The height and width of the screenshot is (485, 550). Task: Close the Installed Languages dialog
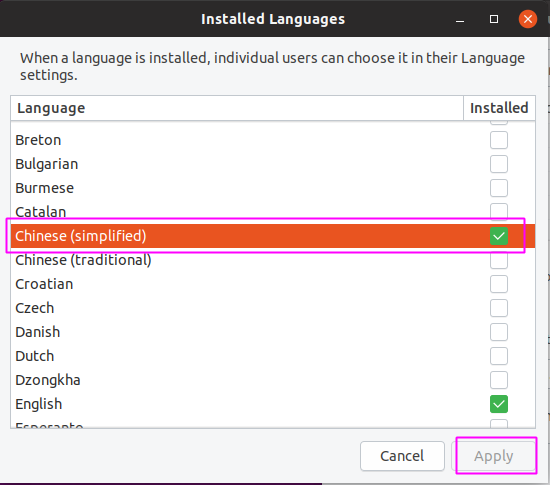pyautogui.click(x=528, y=19)
